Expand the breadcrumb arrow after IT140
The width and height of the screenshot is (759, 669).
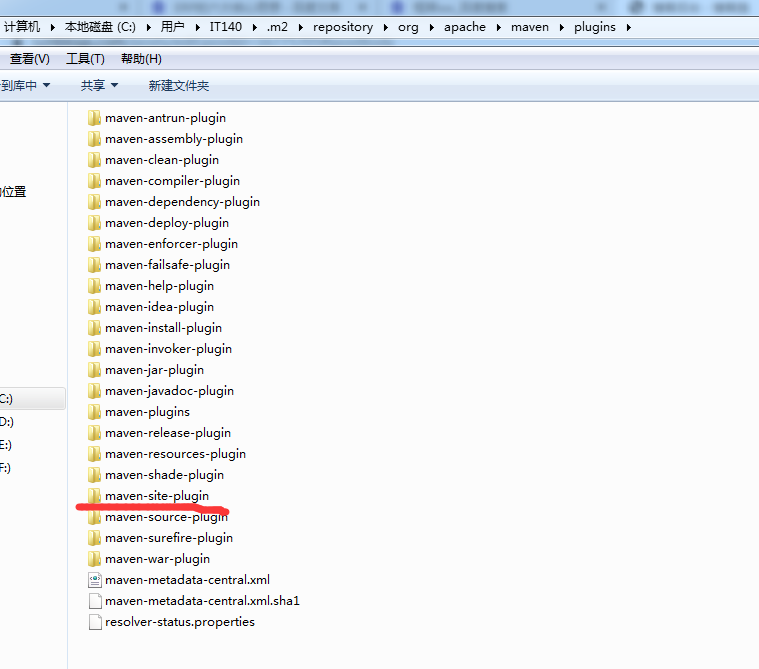pos(254,28)
